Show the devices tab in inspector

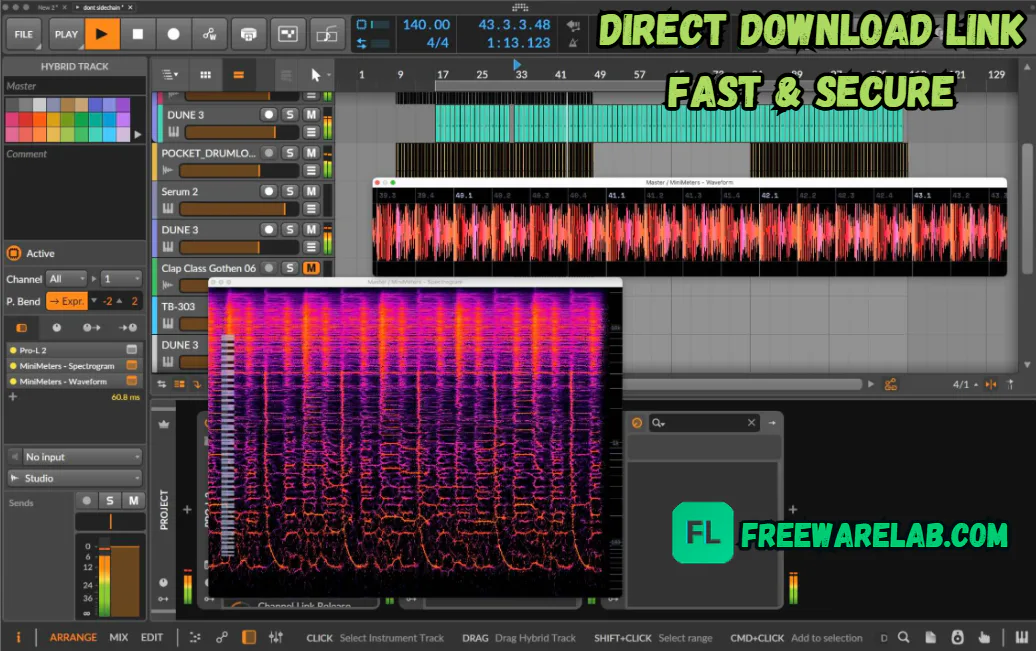click(22, 328)
